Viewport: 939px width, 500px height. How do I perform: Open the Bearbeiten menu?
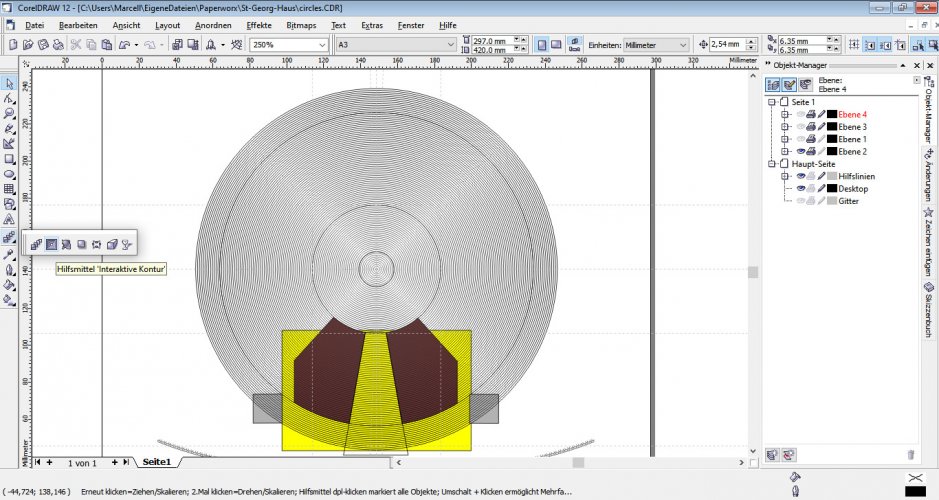tap(78, 25)
